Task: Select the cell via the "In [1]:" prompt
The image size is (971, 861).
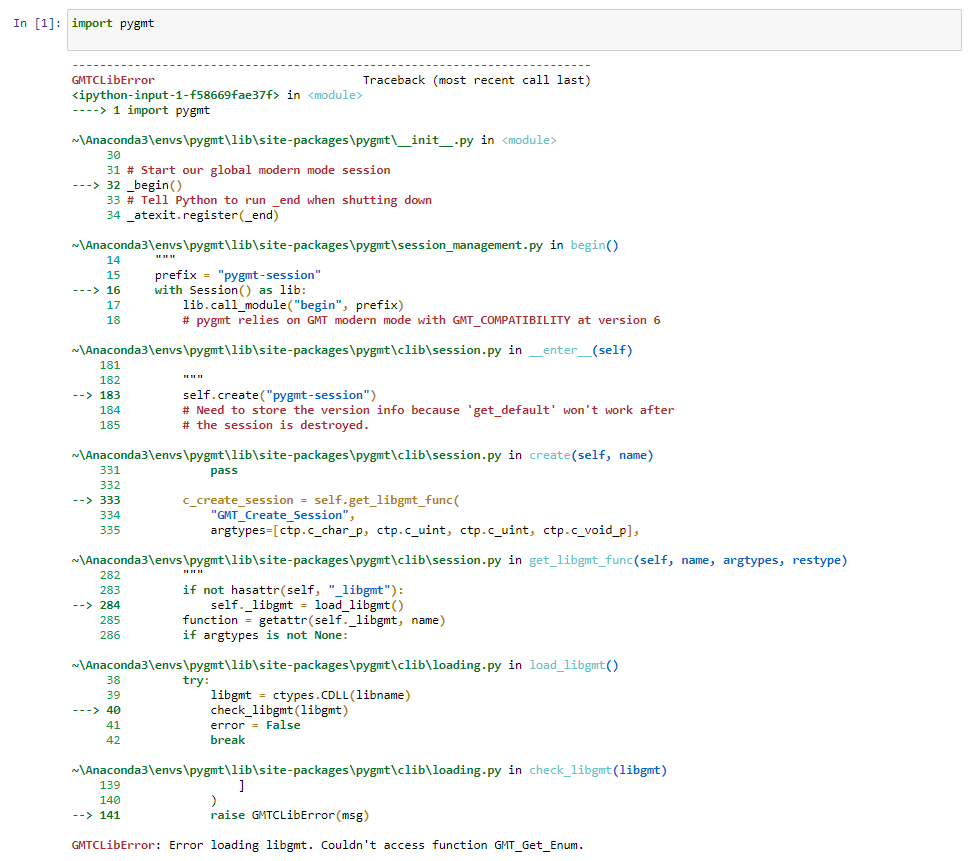Action: [x=37, y=23]
